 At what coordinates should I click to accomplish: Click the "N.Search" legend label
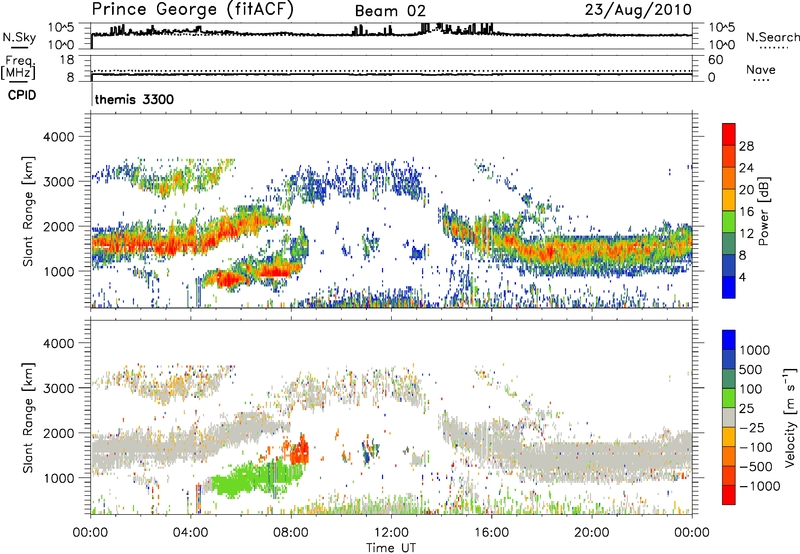[773, 37]
